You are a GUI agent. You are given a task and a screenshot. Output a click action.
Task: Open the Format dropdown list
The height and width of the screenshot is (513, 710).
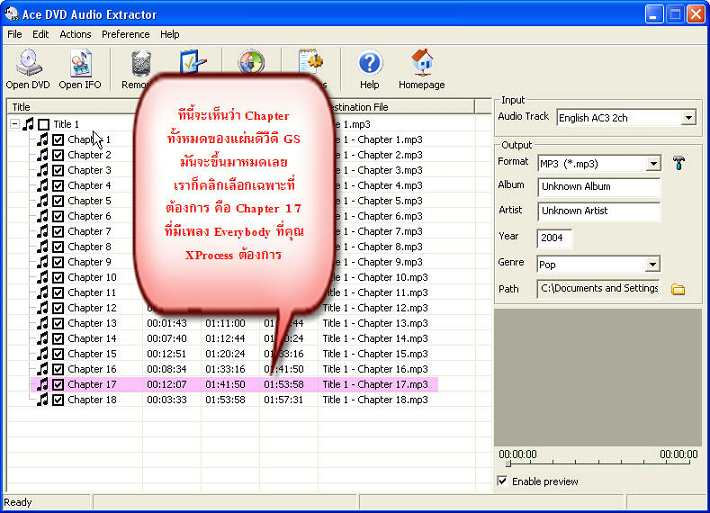[x=653, y=163]
